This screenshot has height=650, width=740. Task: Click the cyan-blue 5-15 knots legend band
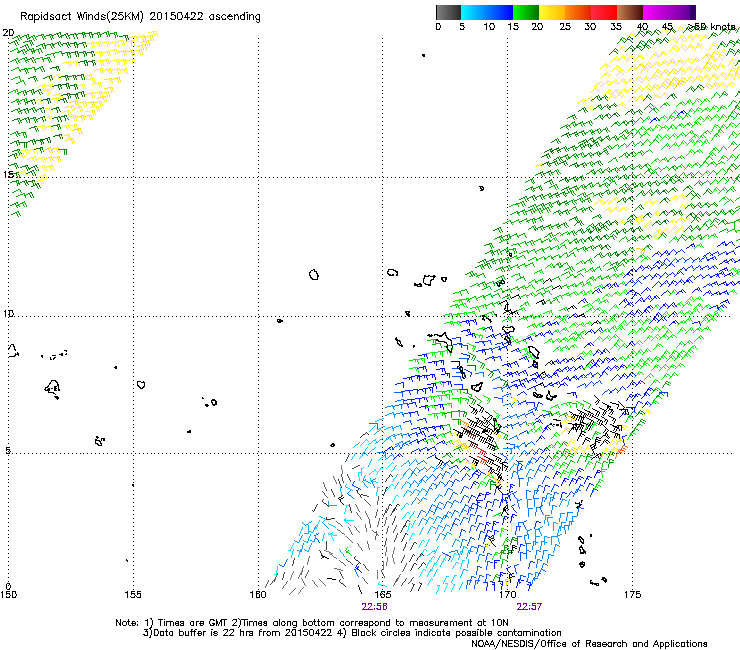coord(487,12)
